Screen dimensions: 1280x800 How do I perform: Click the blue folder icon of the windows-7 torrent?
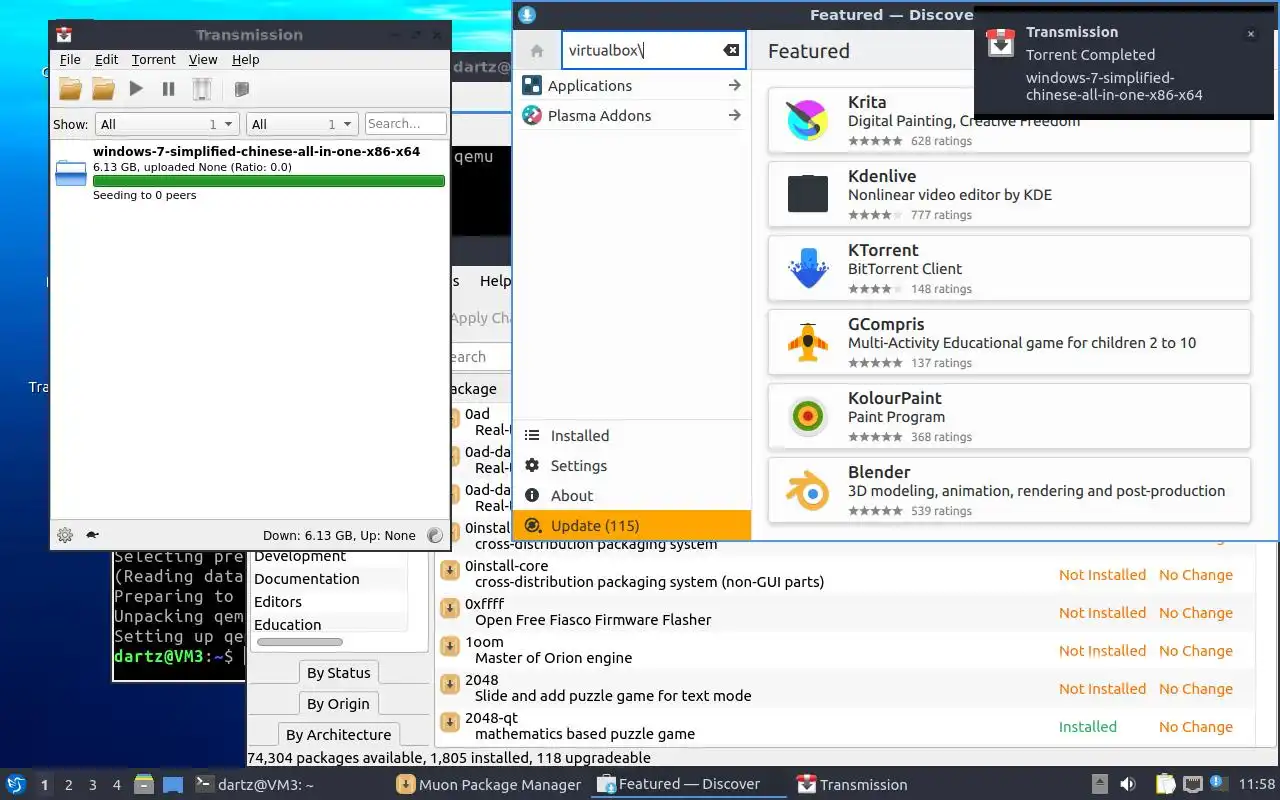pos(71,174)
